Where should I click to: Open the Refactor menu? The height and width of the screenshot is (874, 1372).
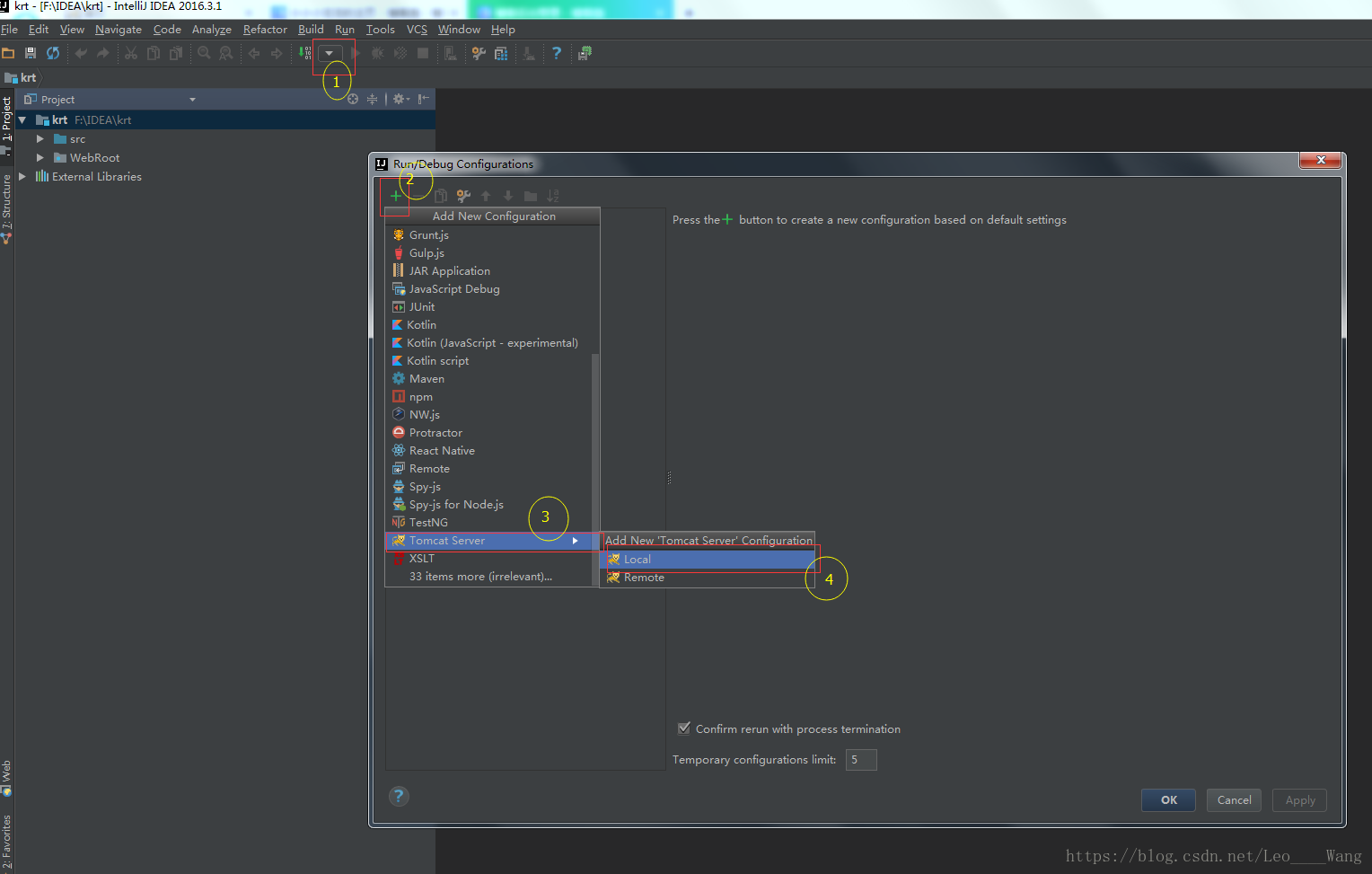coord(265,30)
